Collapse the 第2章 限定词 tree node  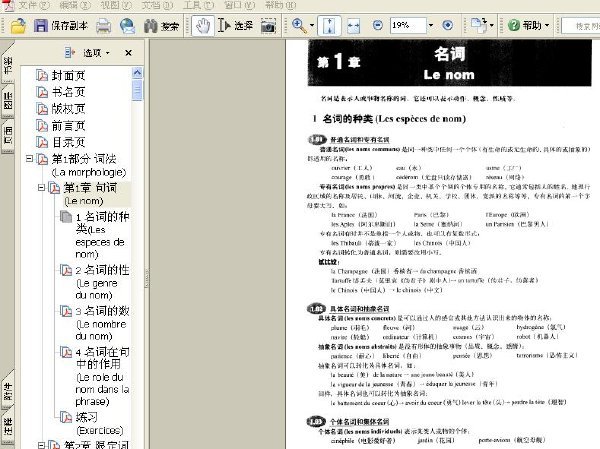[x=41, y=445]
